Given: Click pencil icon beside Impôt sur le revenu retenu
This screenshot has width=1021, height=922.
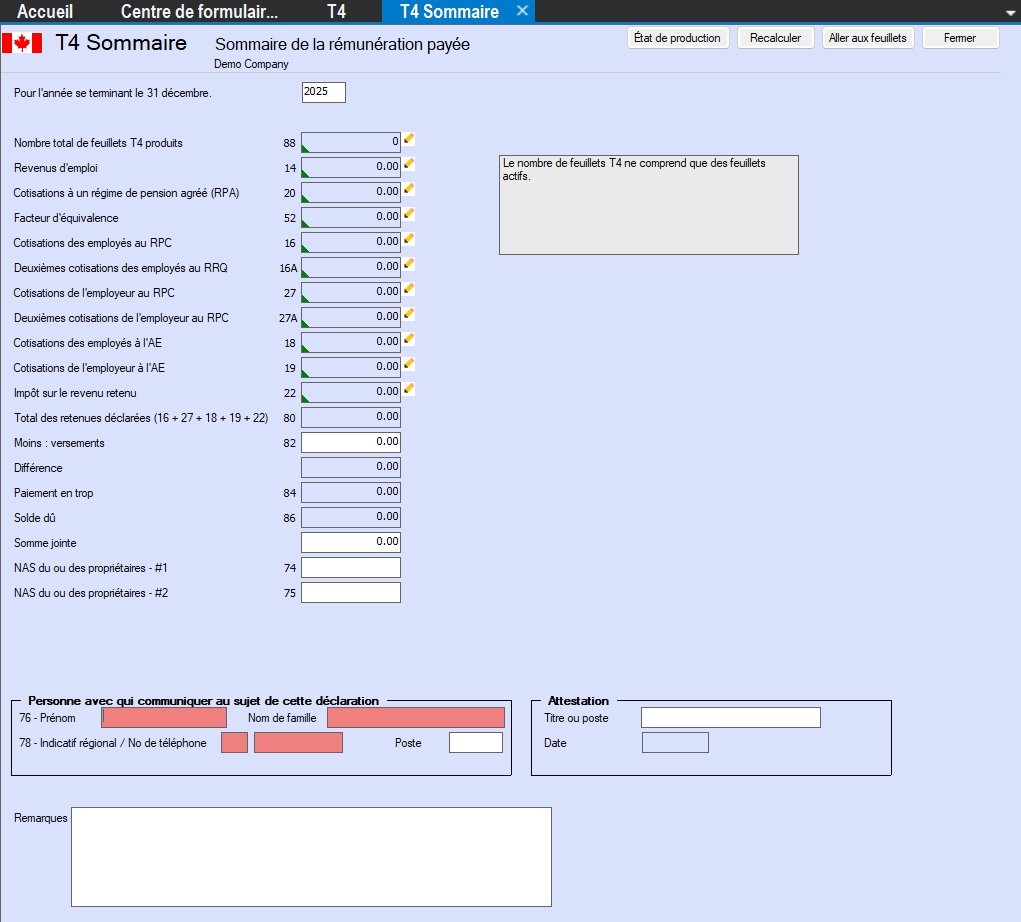Looking at the screenshot, I should pyautogui.click(x=409, y=390).
